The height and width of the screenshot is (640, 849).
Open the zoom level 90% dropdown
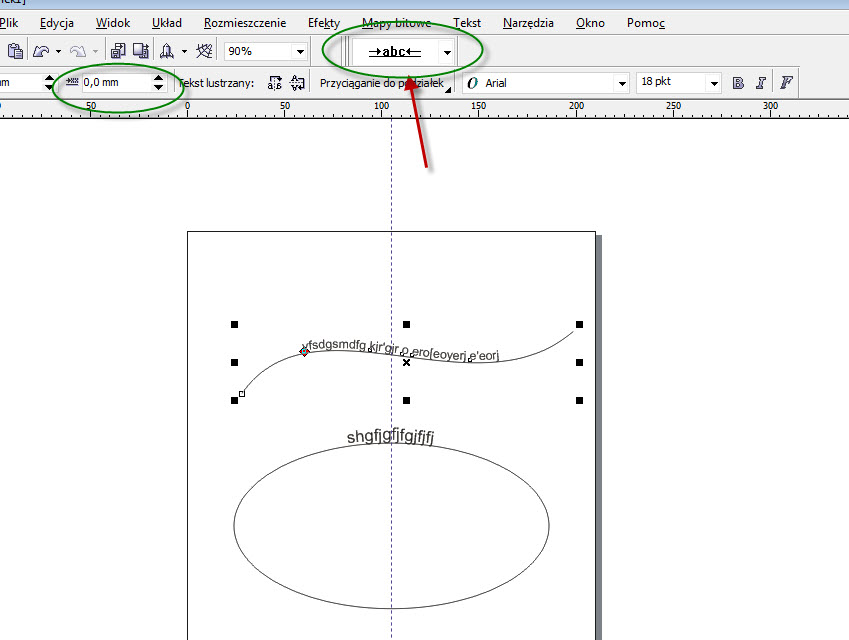300,51
